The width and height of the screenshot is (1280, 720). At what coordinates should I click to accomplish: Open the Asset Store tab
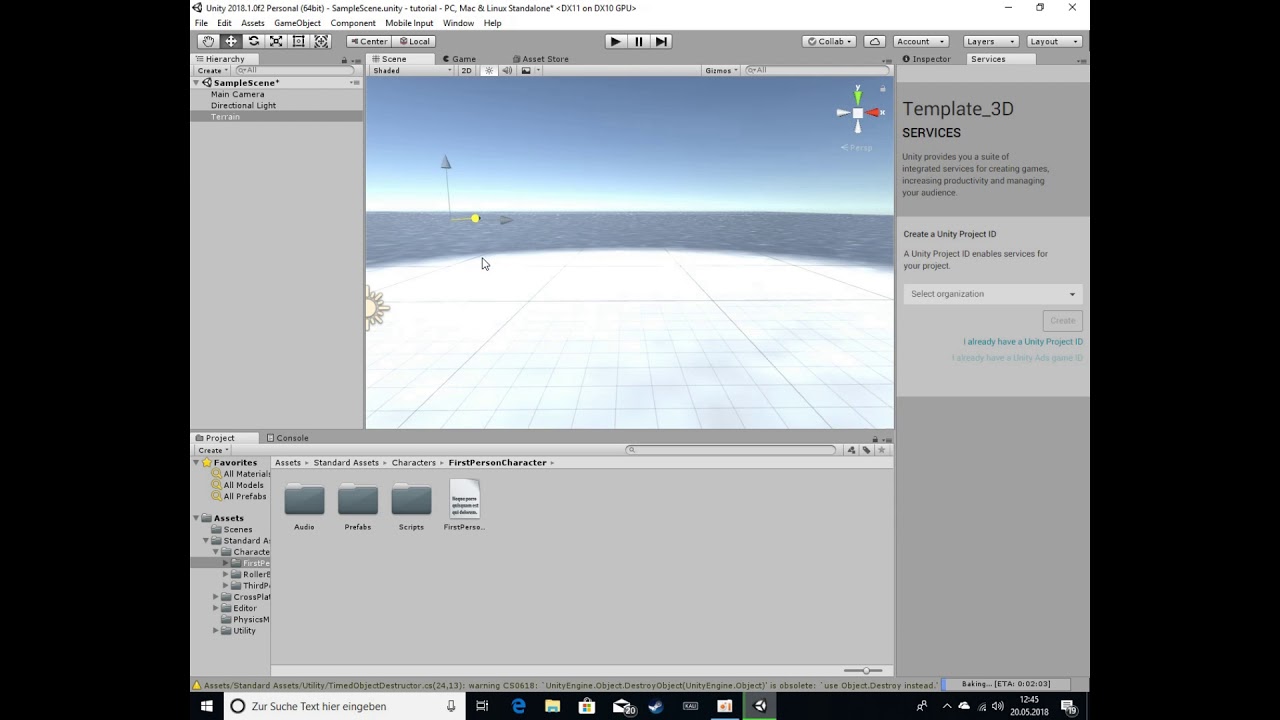(x=540, y=59)
